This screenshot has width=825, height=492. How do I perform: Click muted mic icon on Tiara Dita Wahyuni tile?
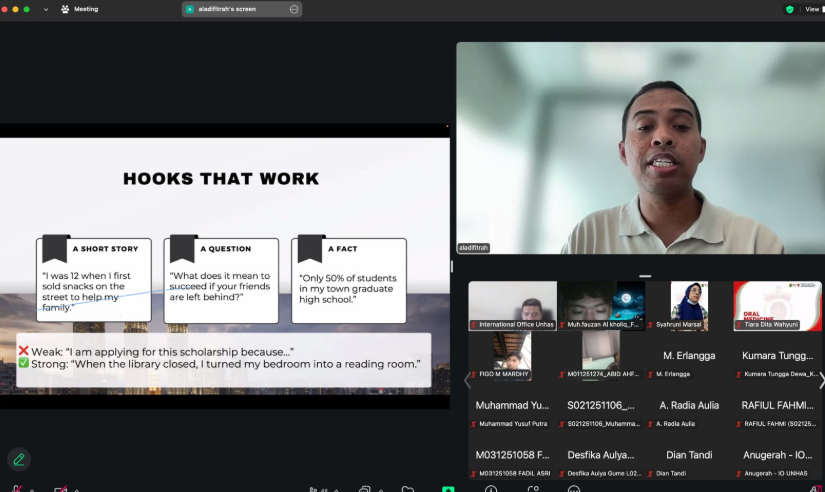[739, 325]
